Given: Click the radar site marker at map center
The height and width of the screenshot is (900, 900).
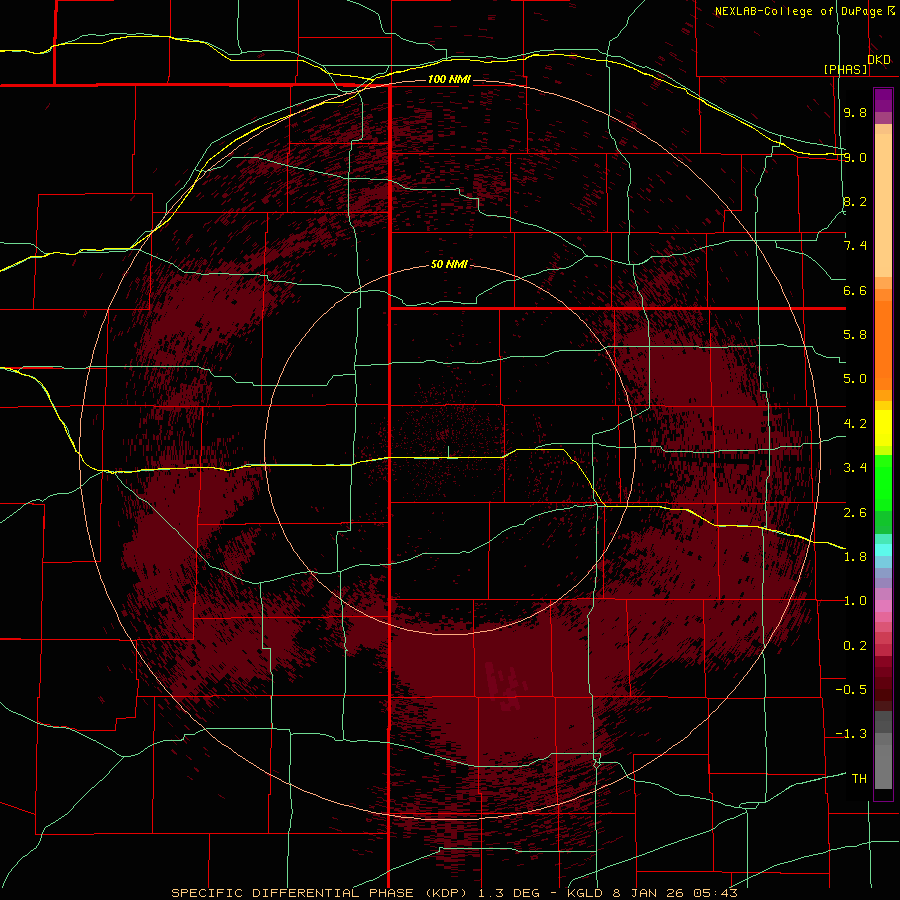Looking at the screenshot, I should 448,452.
